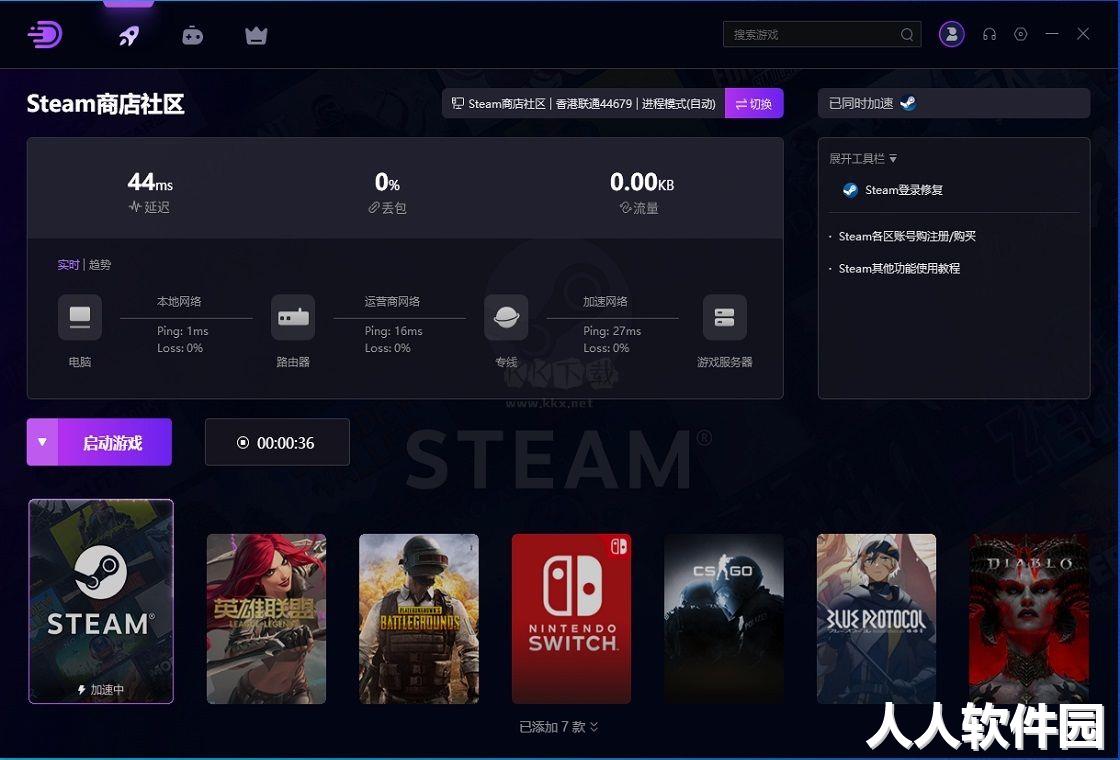
Task: Open the rocket acceleration tab
Action: [x=129, y=35]
